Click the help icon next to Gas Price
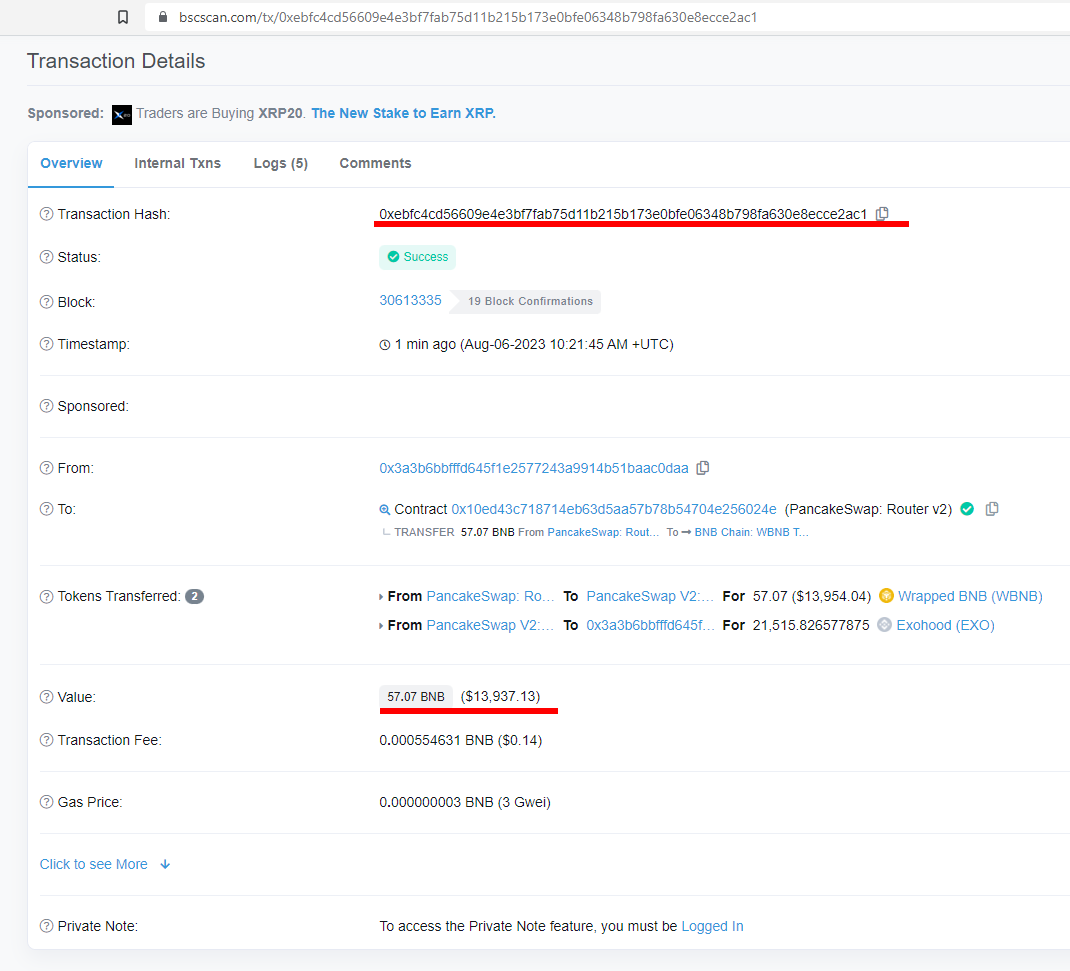Image resolution: width=1070 pixels, height=971 pixels. point(45,802)
